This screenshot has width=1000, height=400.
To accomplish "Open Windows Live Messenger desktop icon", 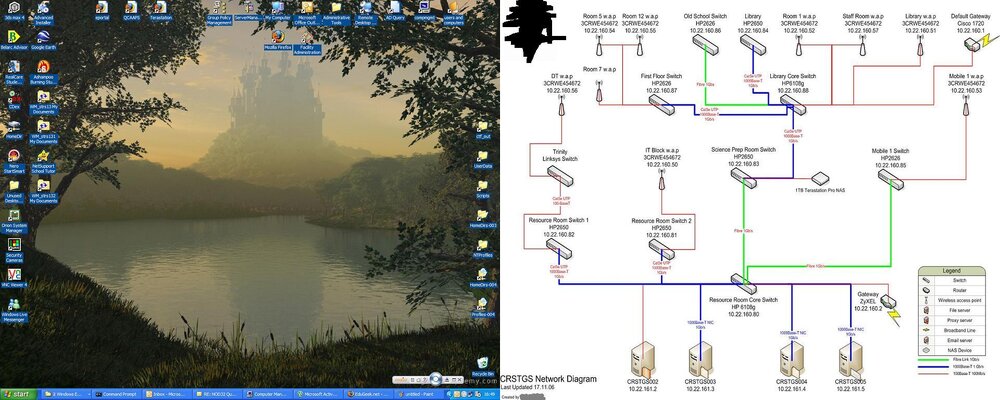I will [x=14, y=311].
